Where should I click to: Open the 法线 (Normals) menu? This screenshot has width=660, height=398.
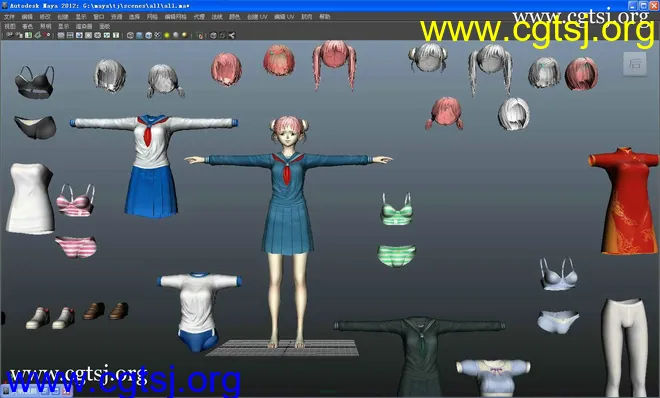click(x=217, y=17)
